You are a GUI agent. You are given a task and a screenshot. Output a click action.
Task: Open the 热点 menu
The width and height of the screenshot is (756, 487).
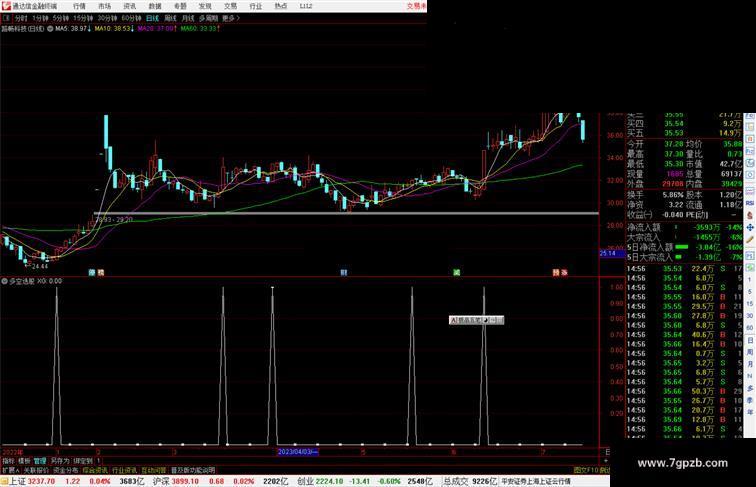pos(281,6)
